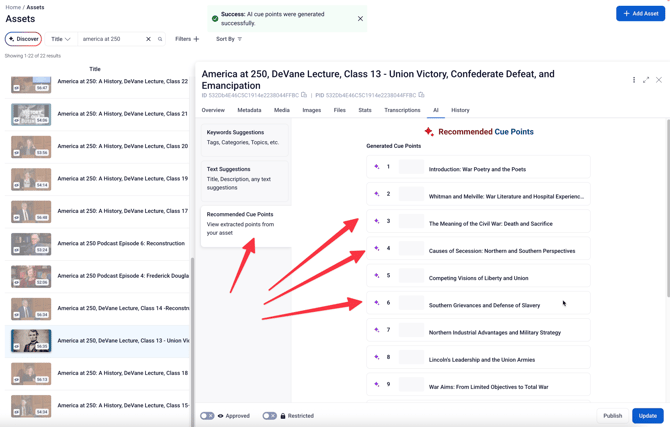Open Keywords Suggestions section
The image size is (670, 427).
[x=244, y=140]
